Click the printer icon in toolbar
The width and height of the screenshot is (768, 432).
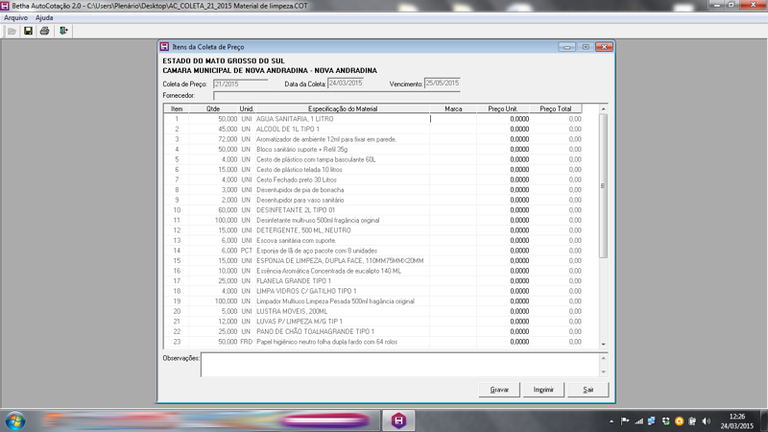(44, 31)
